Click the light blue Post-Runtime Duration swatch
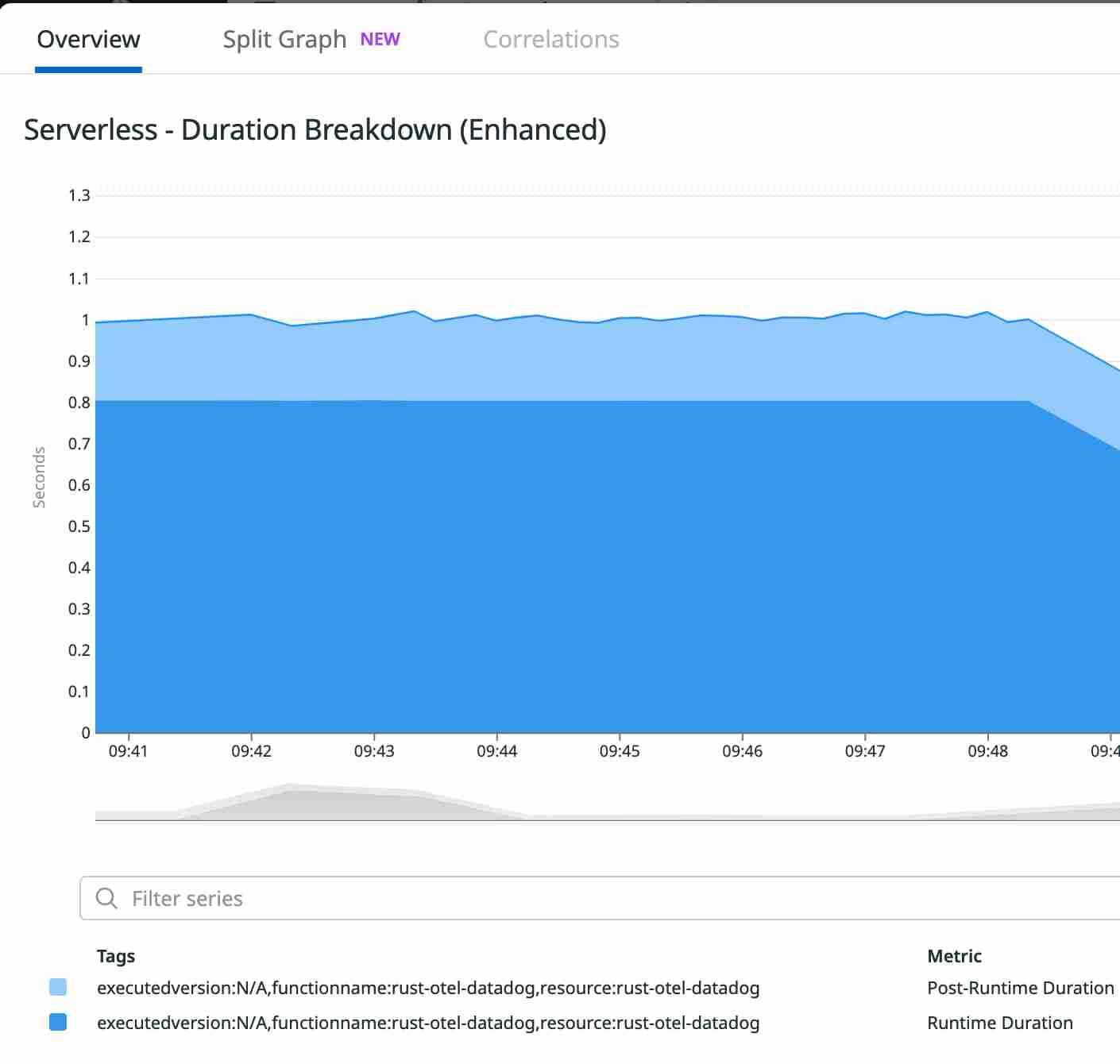 pyautogui.click(x=56, y=988)
